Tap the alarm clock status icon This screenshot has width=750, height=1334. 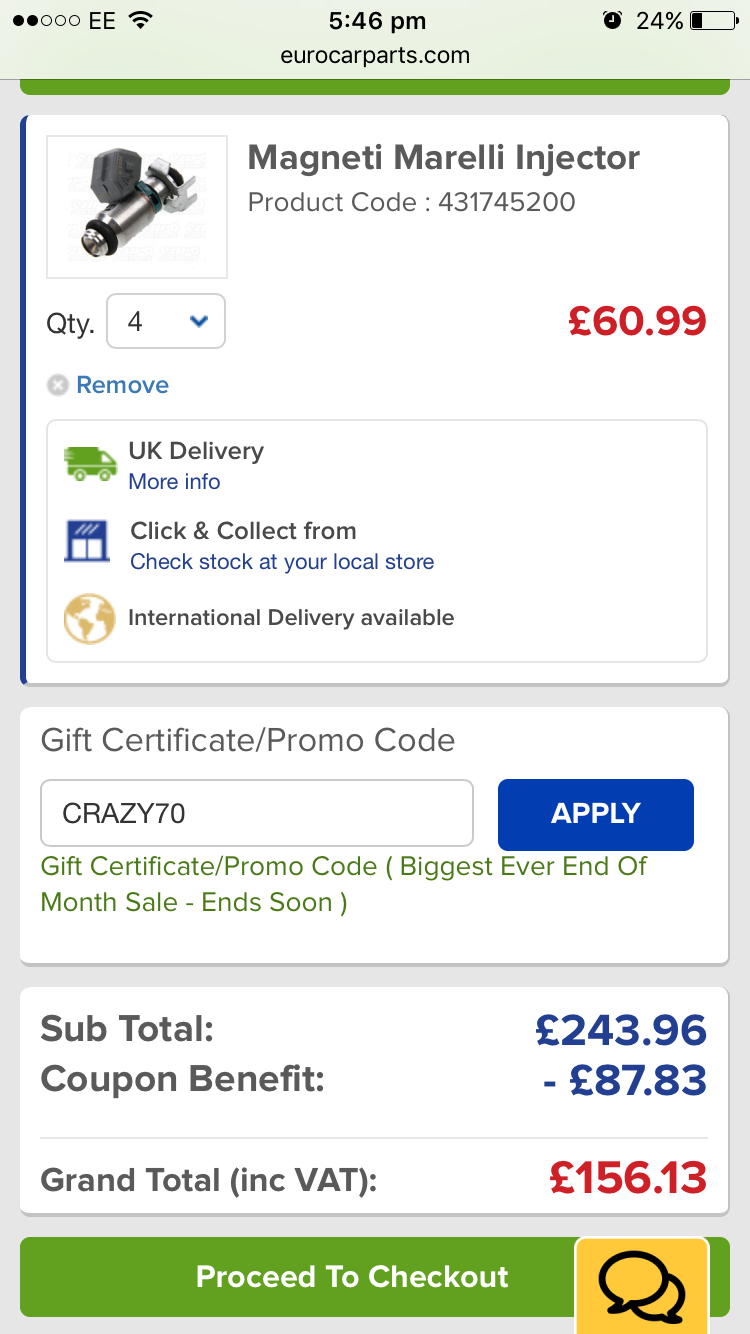(612, 20)
